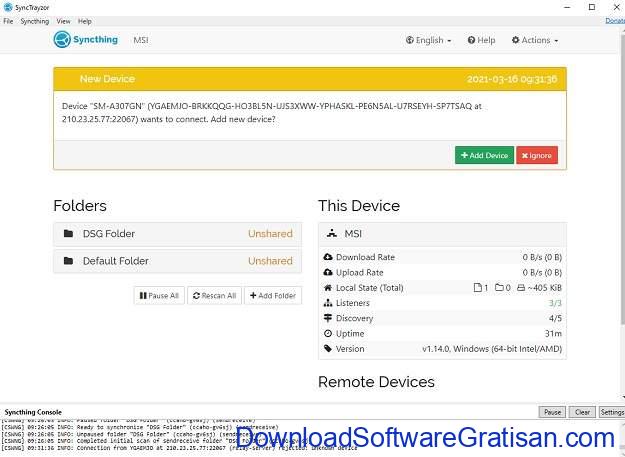Open the Help menu in menu bar
The width and height of the screenshot is (625, 457).
click(x=85, y=21)
